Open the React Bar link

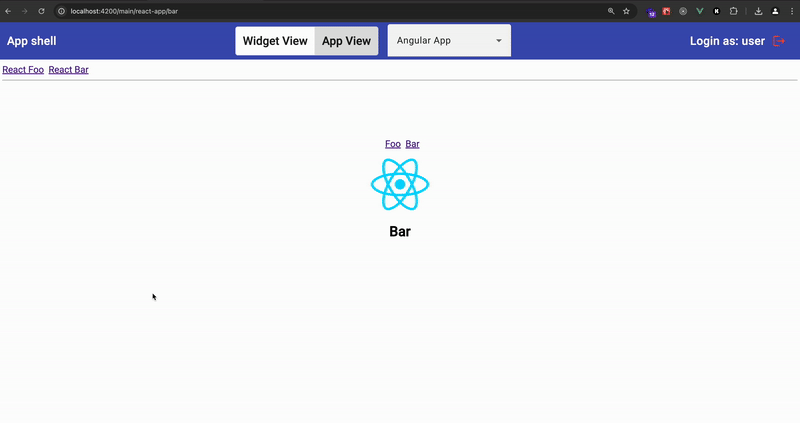tap(68, 70)
